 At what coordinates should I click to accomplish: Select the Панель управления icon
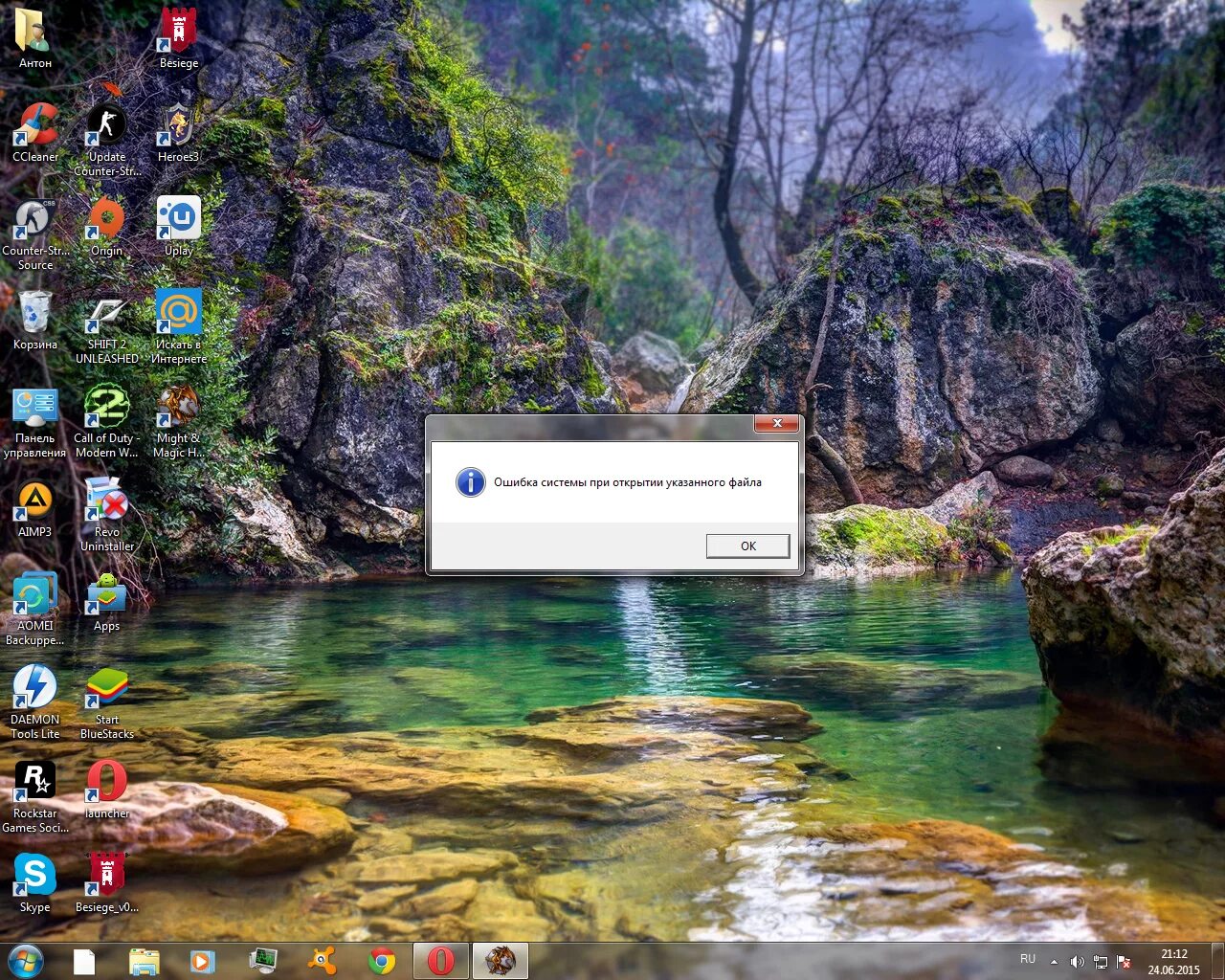click(35, 421)
